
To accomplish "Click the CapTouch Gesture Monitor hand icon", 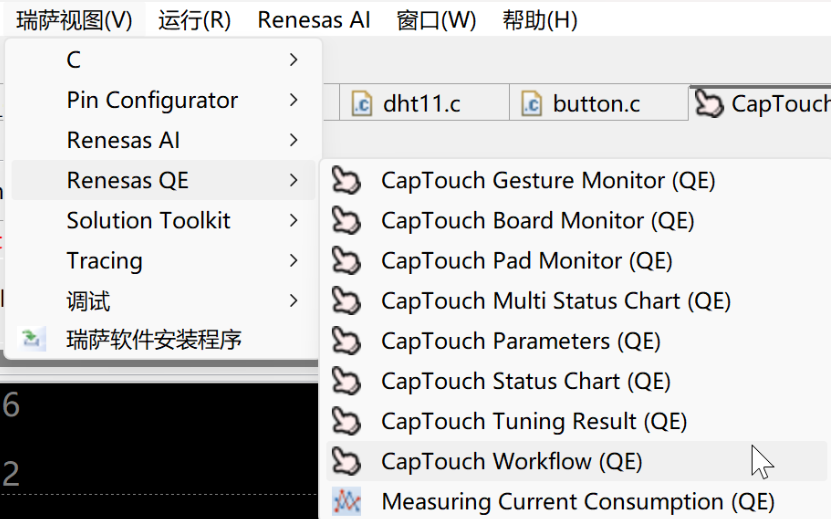I will point(346,181).
